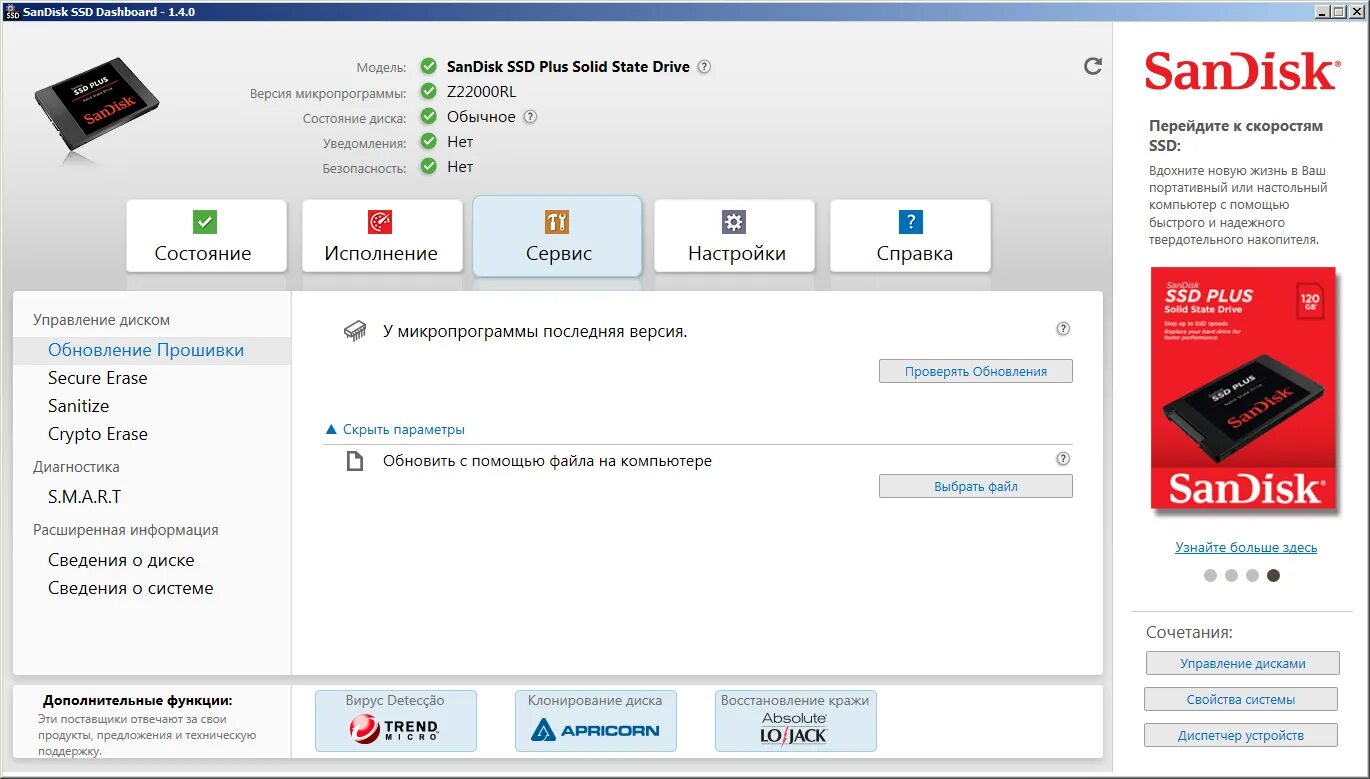
Task: Click the SanDisk logo in side panel
Action: point(1240,72)
